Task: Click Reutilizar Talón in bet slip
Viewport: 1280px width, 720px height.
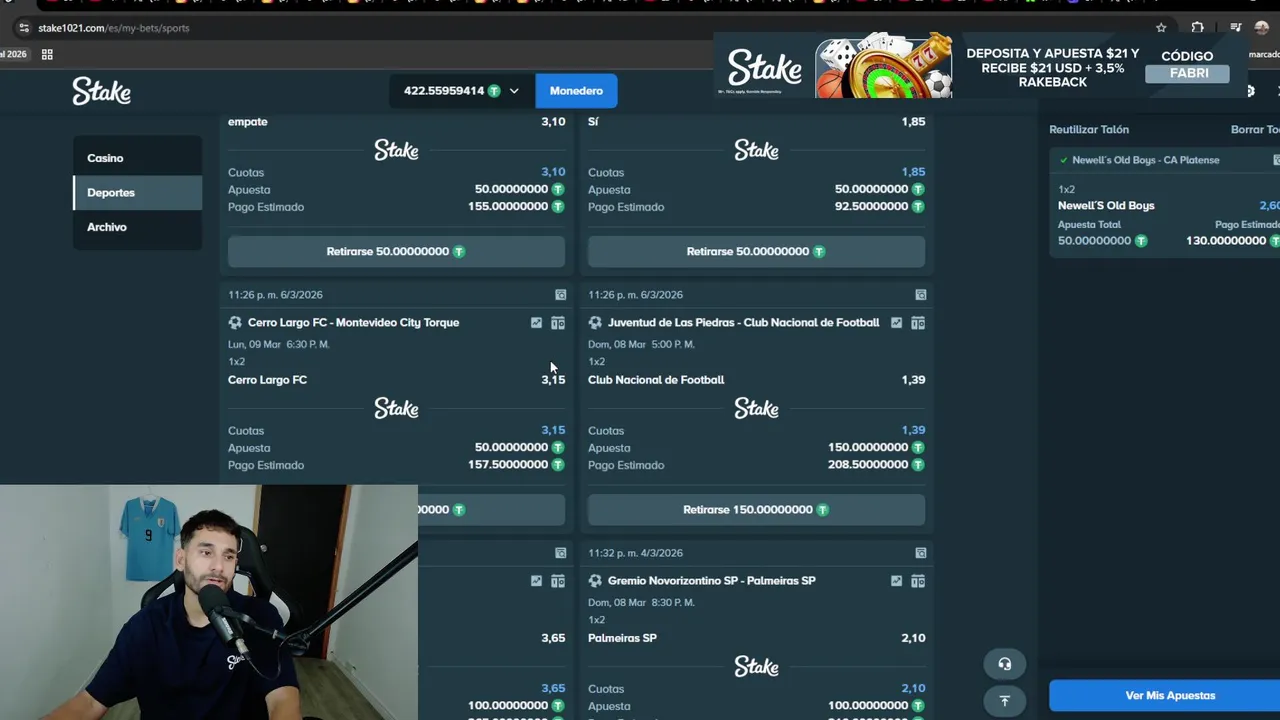Action: coord(1089,129)
